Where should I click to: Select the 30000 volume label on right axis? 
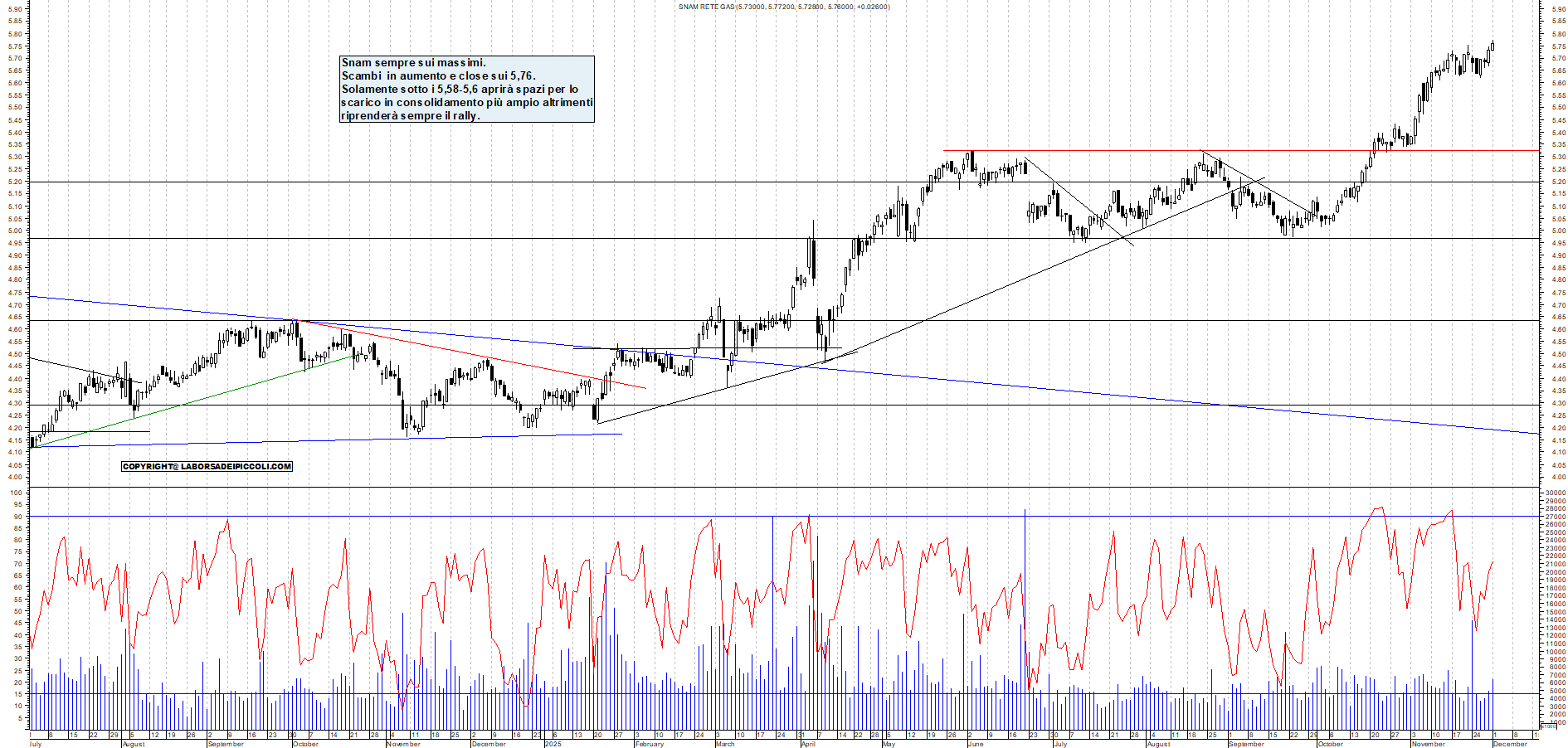pyautogui.click(x=1555, y=493)
